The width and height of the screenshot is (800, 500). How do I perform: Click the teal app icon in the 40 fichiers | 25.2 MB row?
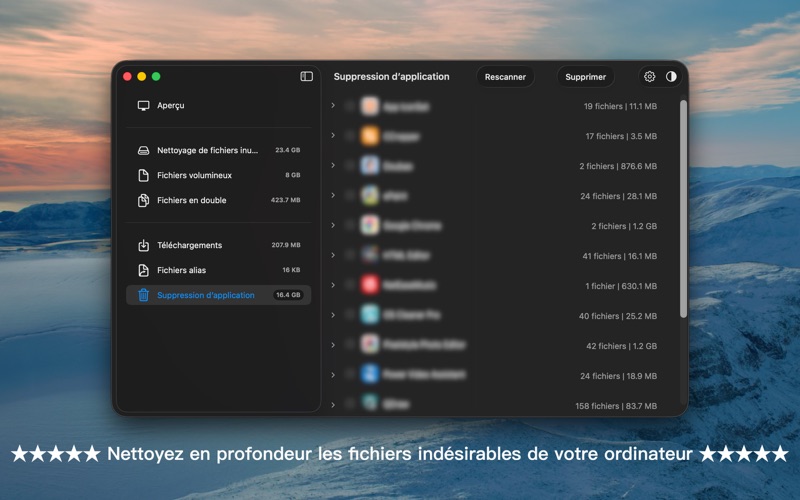pyautogui.click(x=370, y=315)
